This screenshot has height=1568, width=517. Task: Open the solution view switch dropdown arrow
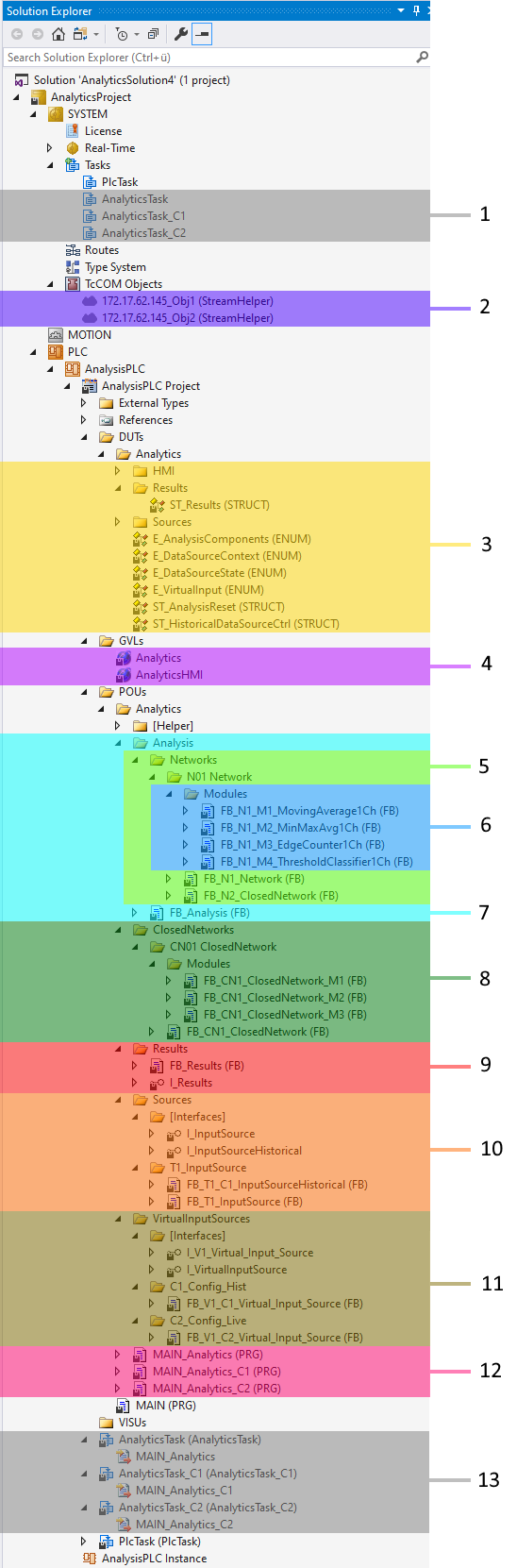[96, 35]
